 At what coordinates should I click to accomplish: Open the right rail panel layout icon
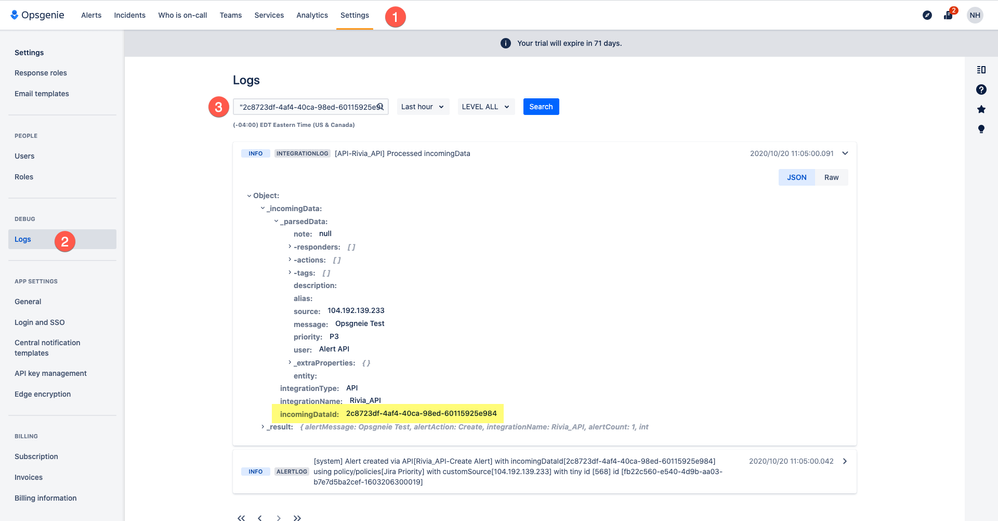(x=981, y=70)
